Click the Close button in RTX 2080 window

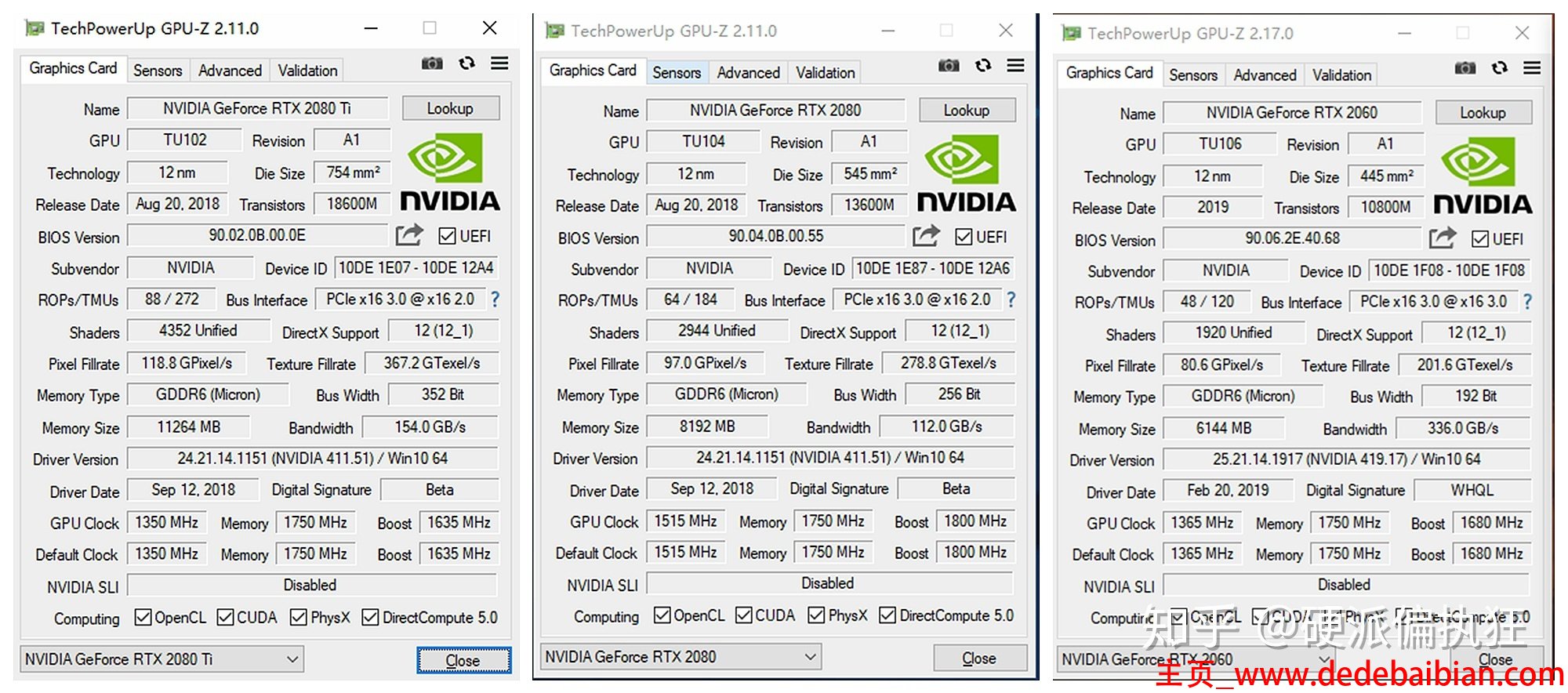[979, 658]
